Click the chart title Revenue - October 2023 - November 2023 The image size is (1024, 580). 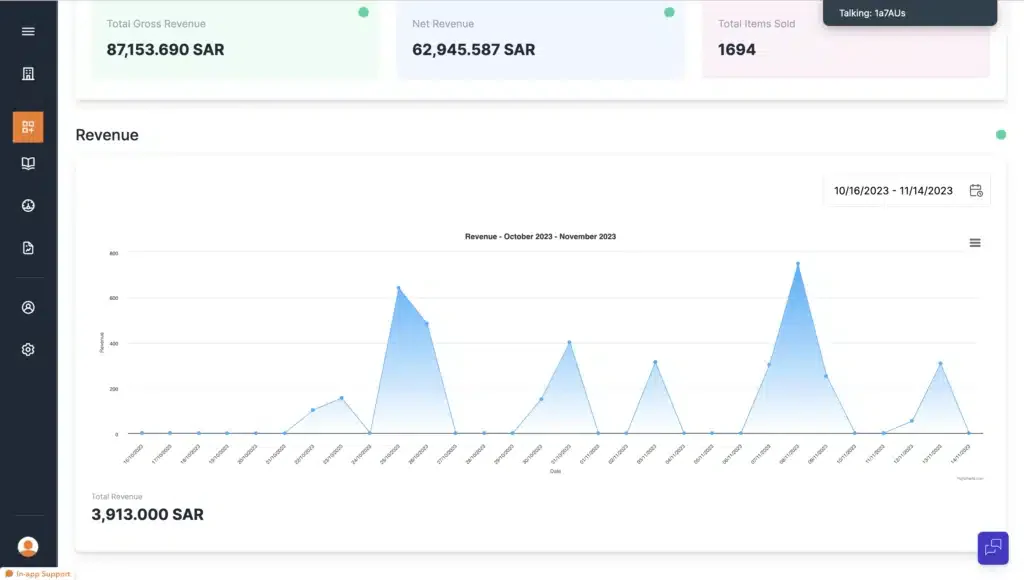[540, 236]
